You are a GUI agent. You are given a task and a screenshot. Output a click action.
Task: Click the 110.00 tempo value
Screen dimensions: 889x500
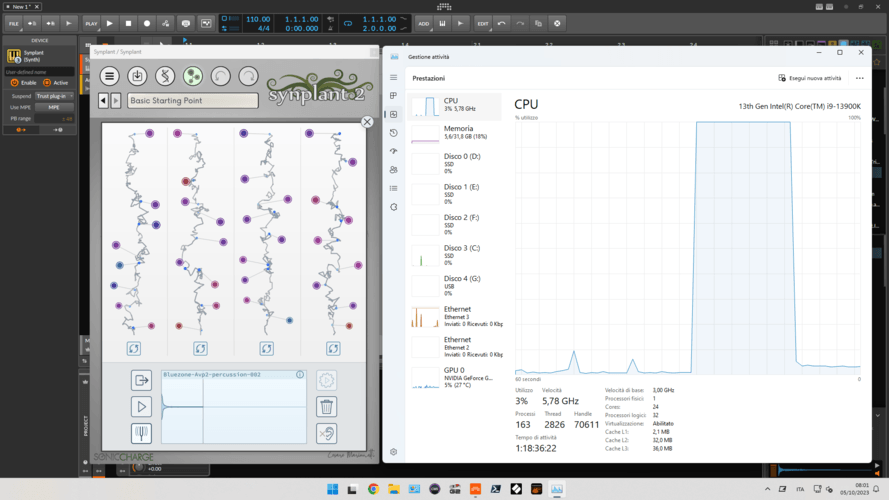258,19
